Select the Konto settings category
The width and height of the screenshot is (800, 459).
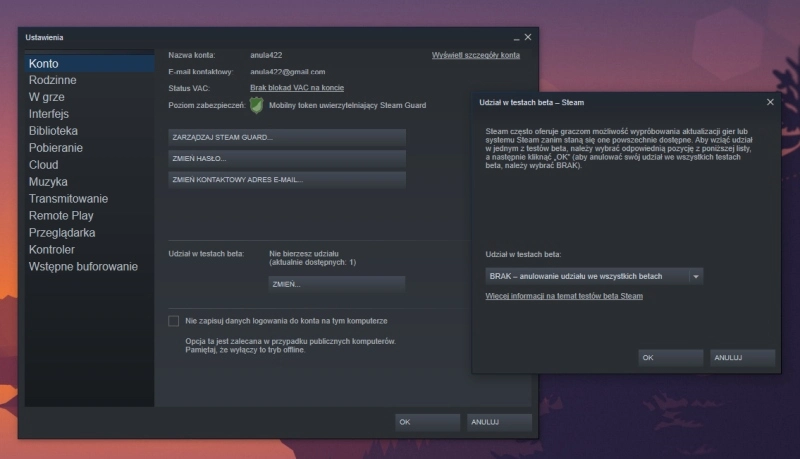click(89, 64)
